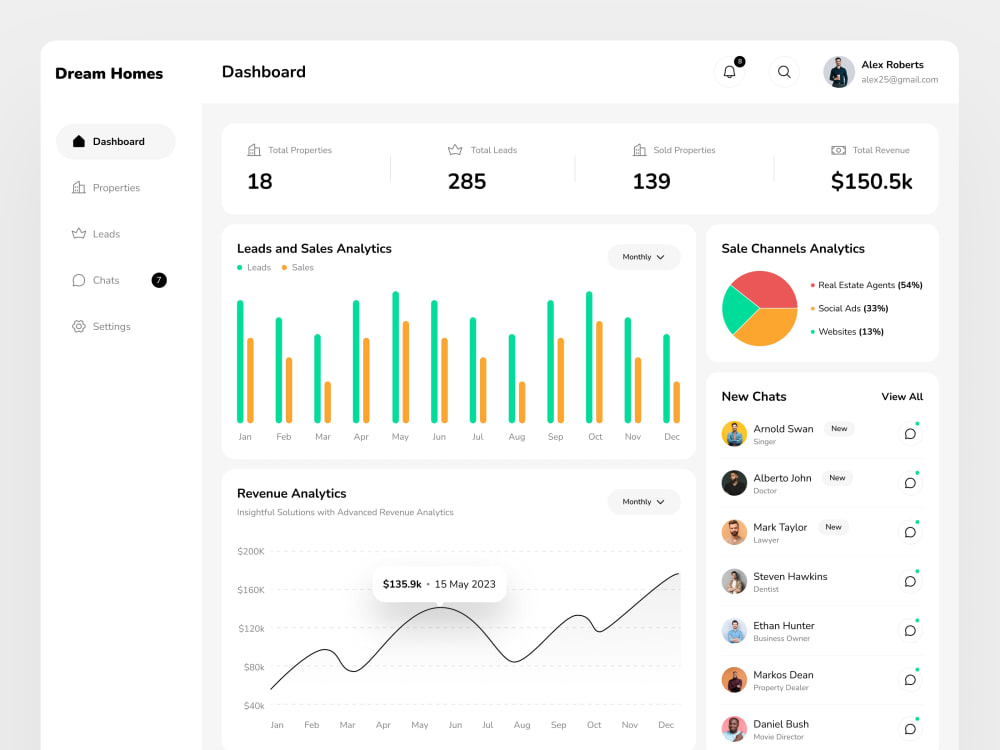Image resolution: width=1000 pixels, height=750 pixels.
Task: Click Ethan Hunter's avatar
Action: 734,631
